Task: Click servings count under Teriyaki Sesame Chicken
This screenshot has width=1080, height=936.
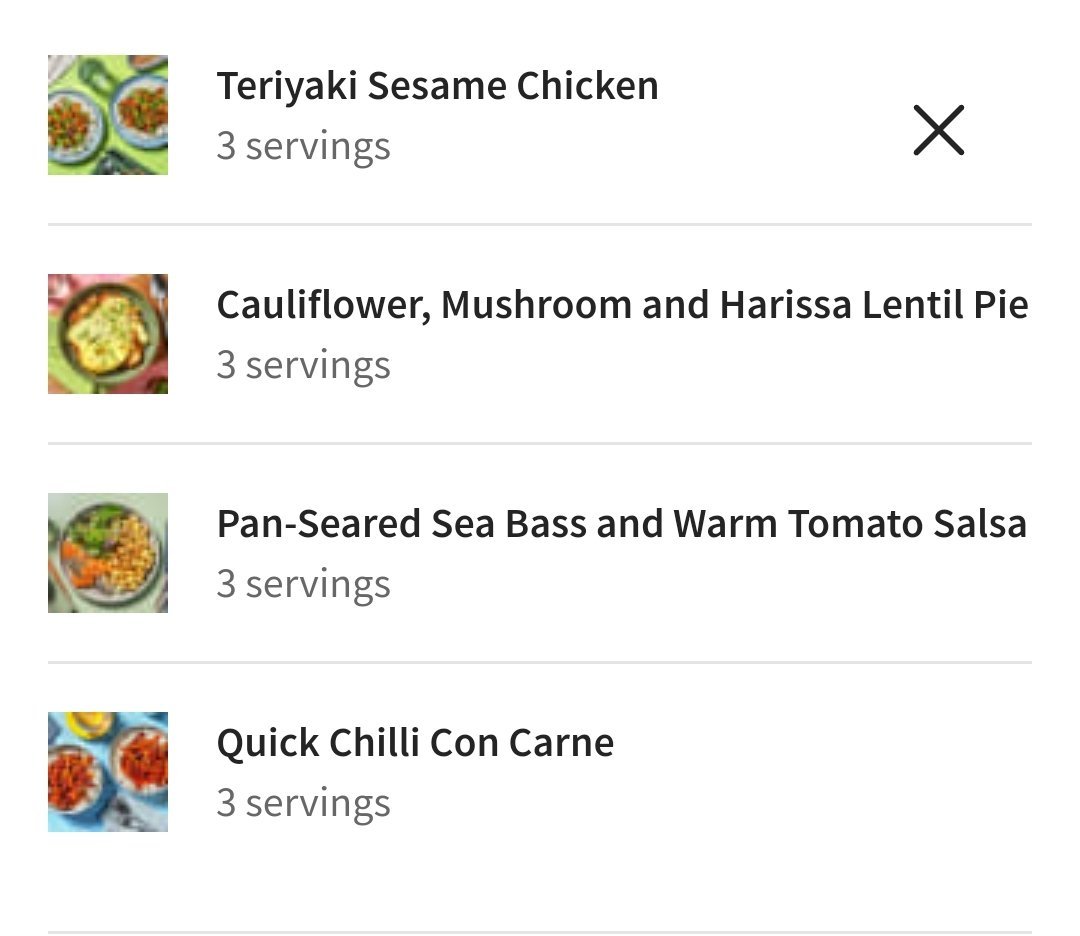Action: 303,146
